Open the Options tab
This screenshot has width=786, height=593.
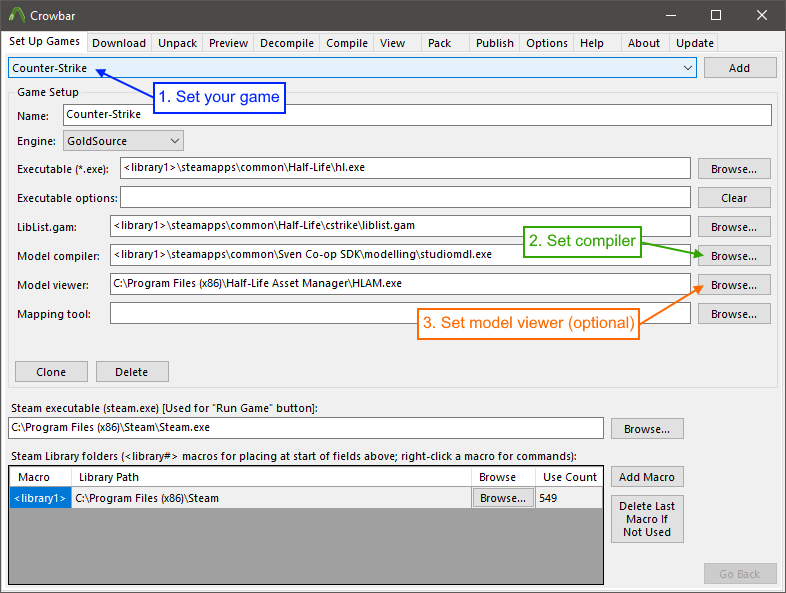coord(547,43)
